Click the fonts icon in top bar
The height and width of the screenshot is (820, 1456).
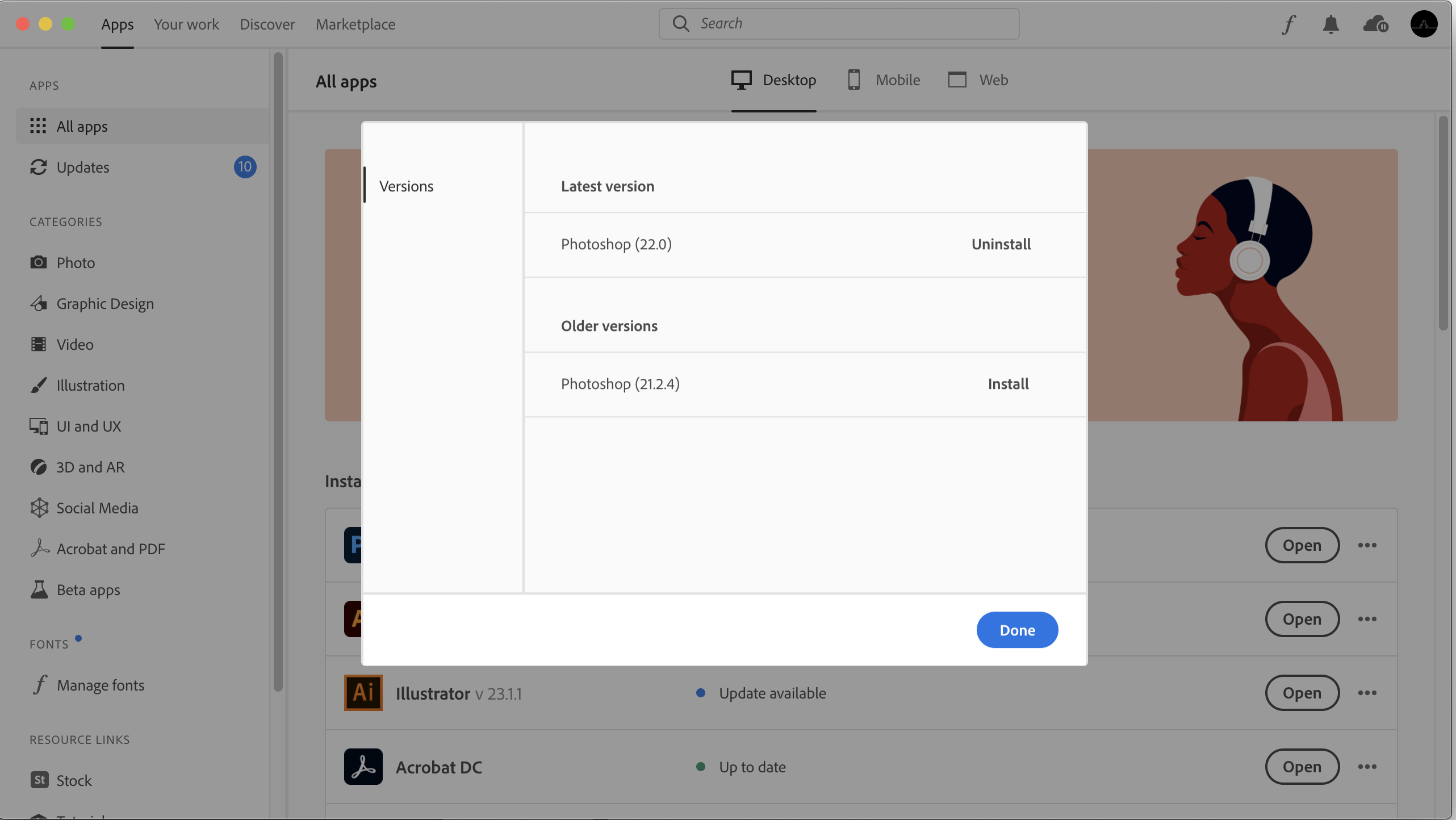coord(1288,24)
